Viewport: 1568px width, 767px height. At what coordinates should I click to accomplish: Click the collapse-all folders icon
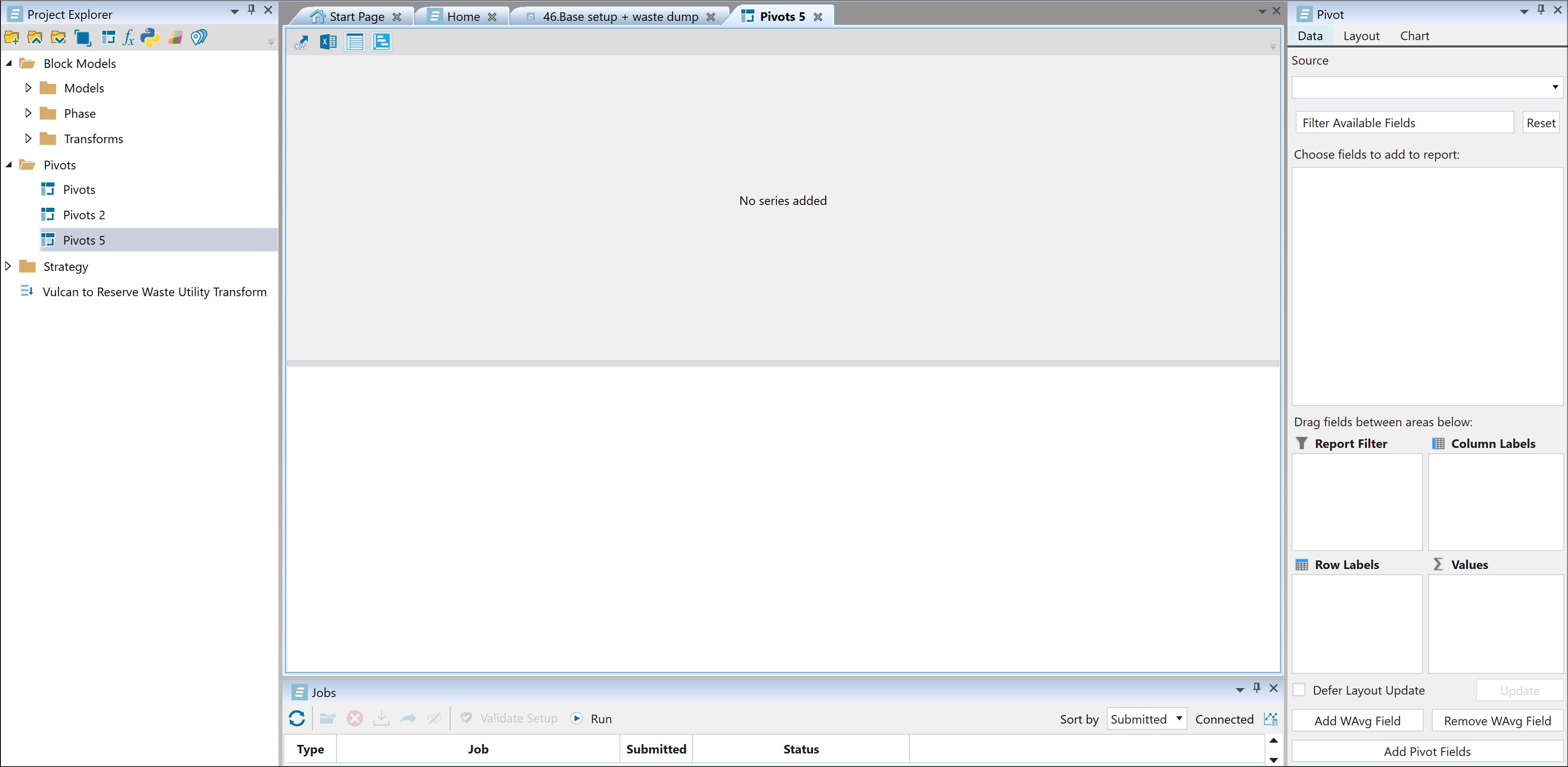tap(35, 38)
